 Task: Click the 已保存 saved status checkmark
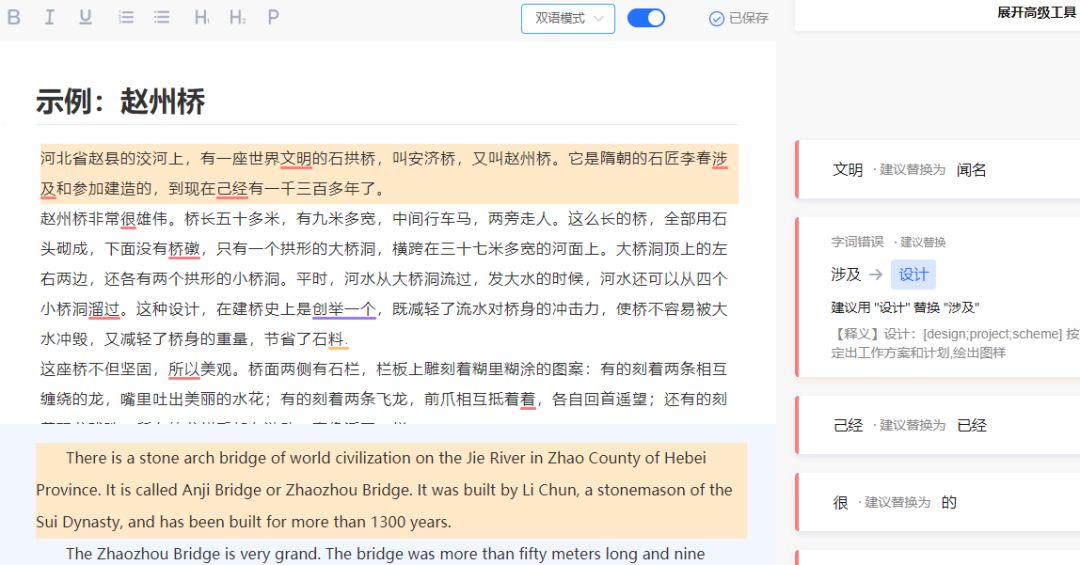coord(716,19)
